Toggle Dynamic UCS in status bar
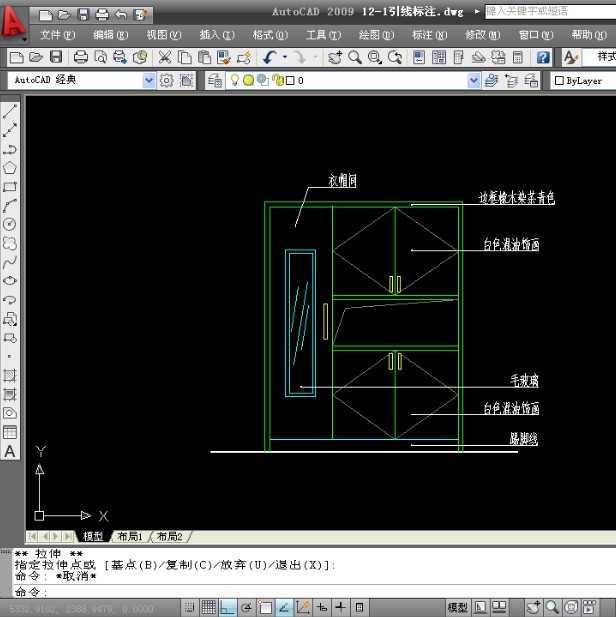616x617 pixels. pyautogui.click(x=303, y=607)
